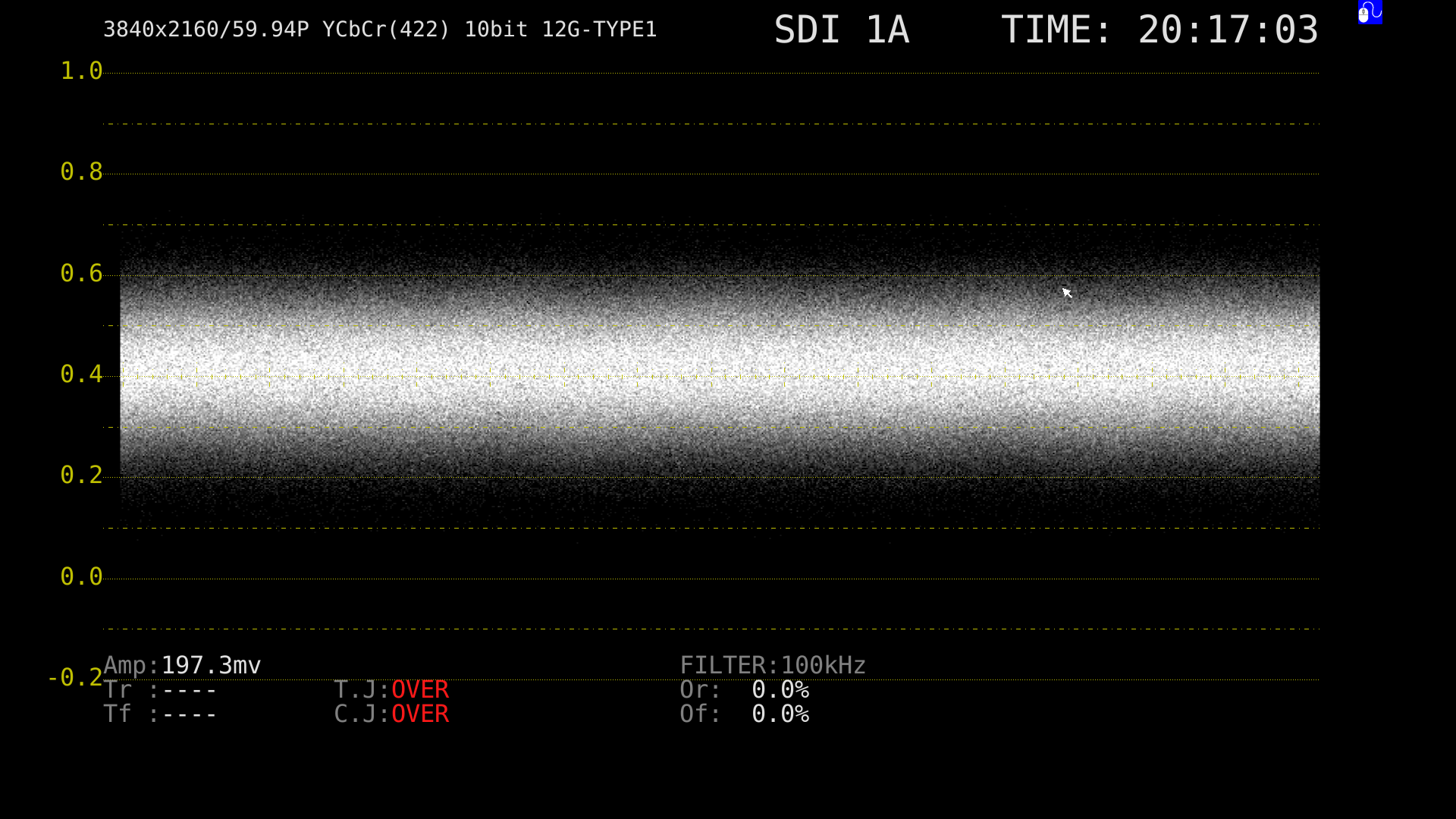Select the SDI 1A input label

[842, 30]
